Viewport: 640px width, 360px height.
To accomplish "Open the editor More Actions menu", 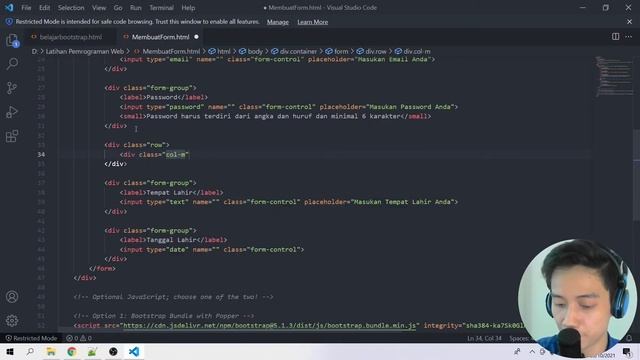I will [628, 37].
